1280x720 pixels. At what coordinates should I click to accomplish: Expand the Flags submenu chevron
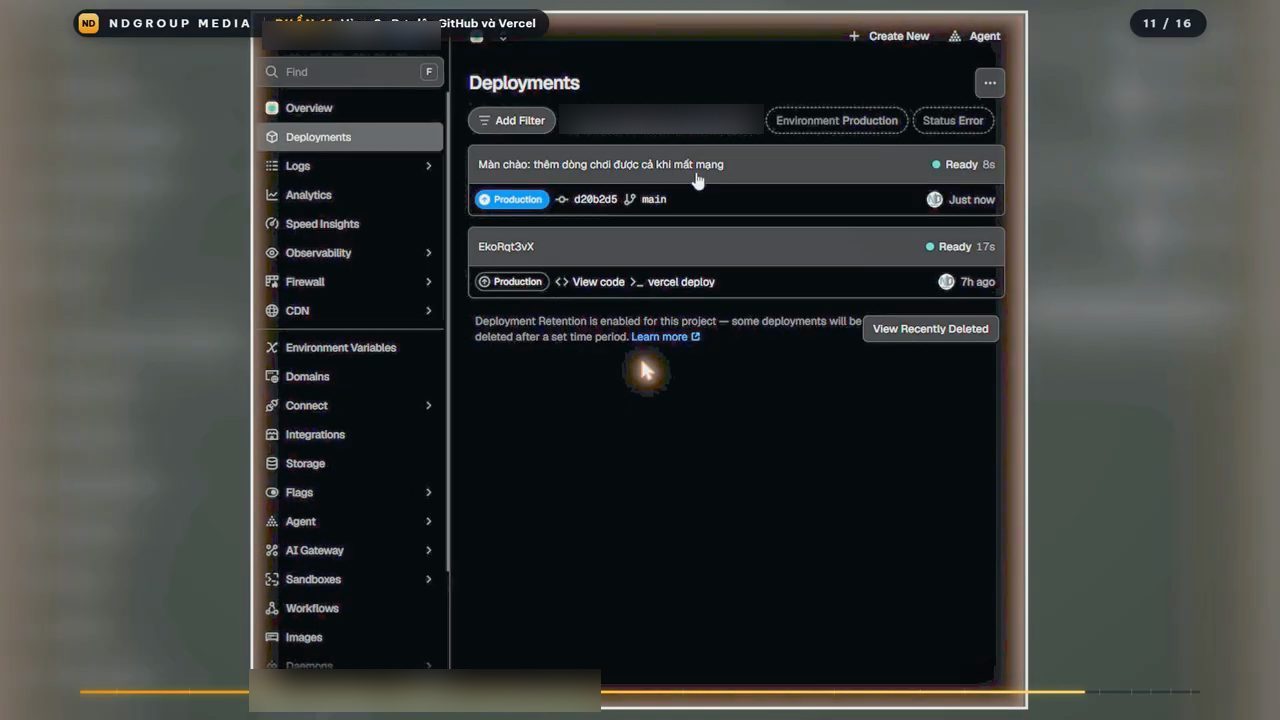coord(429,493)
